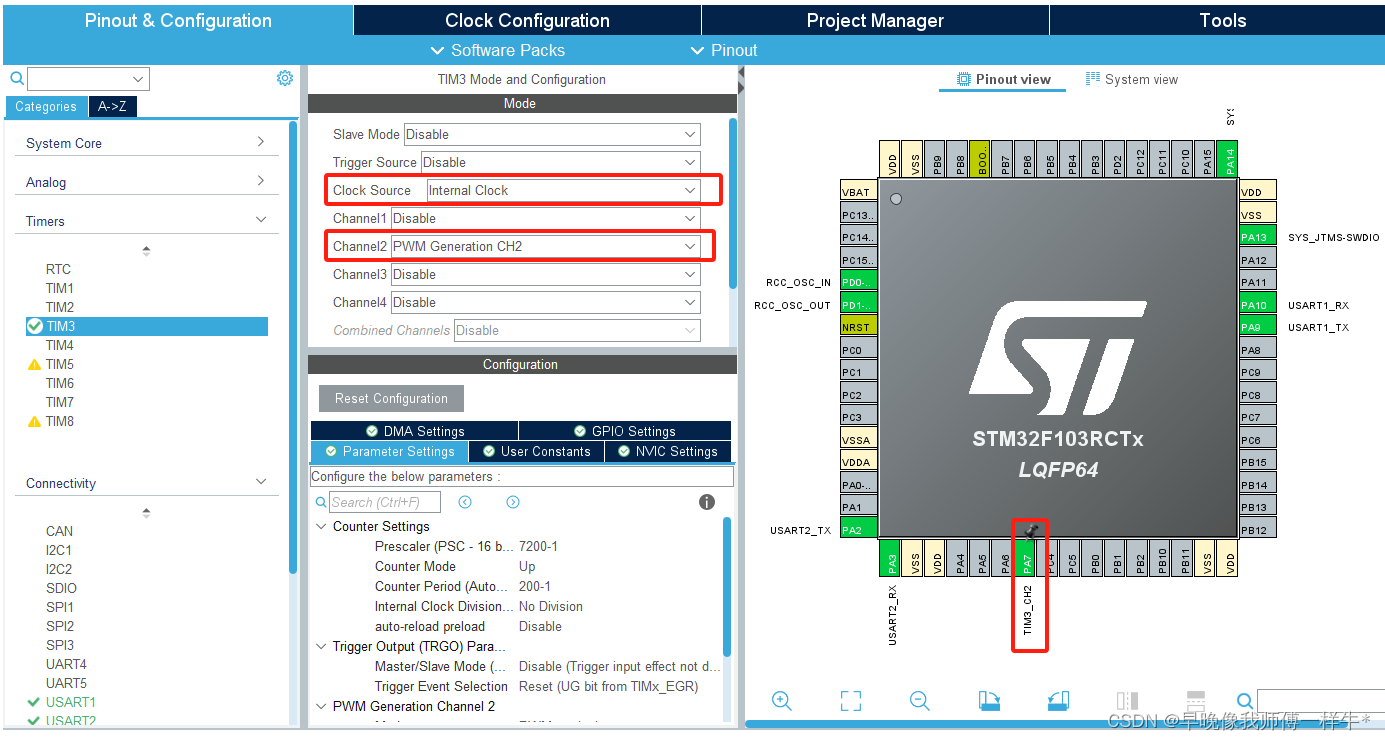The width and height of the screenshot is (1385, 740).
Task: Click the search icon beside categories filter
Action: [17, 78]
